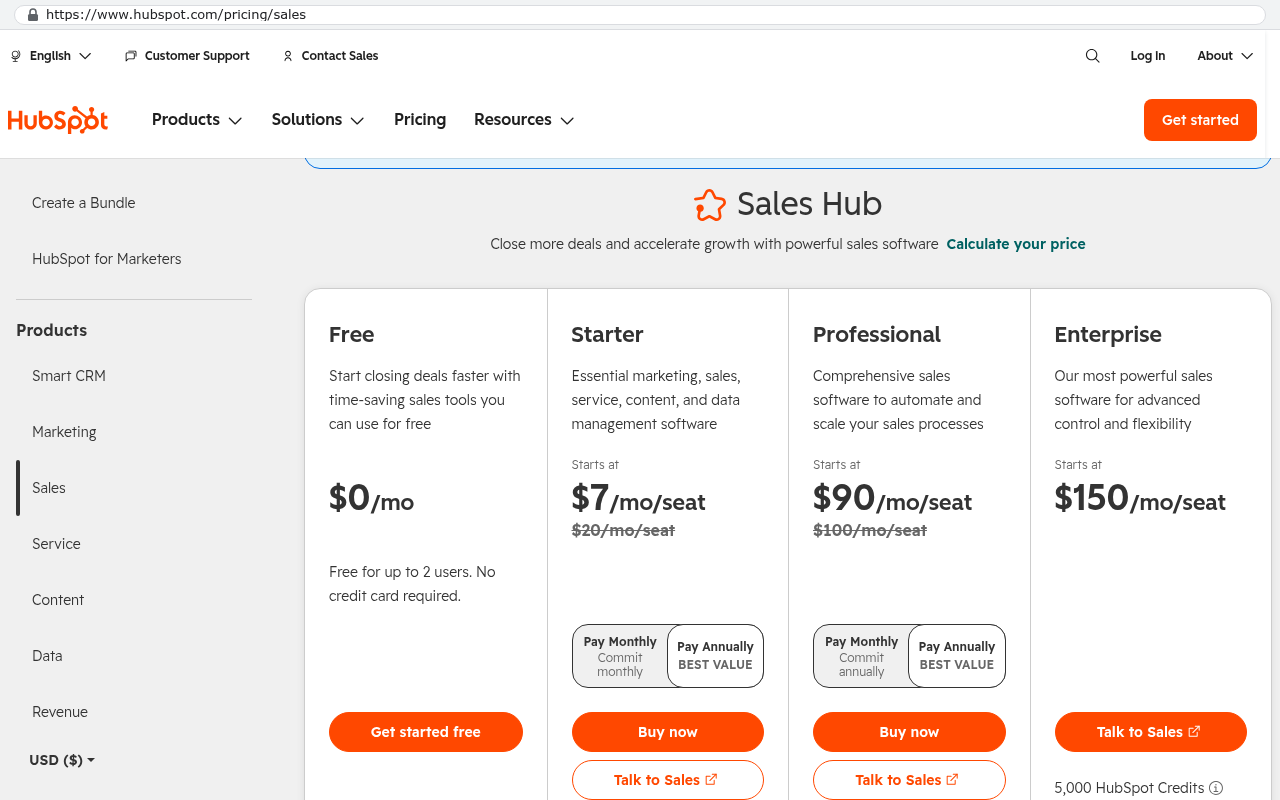The height and width of the screenshot is (800, 1280).
Task: Select Service in the sidebar
Action: point(56,544)
